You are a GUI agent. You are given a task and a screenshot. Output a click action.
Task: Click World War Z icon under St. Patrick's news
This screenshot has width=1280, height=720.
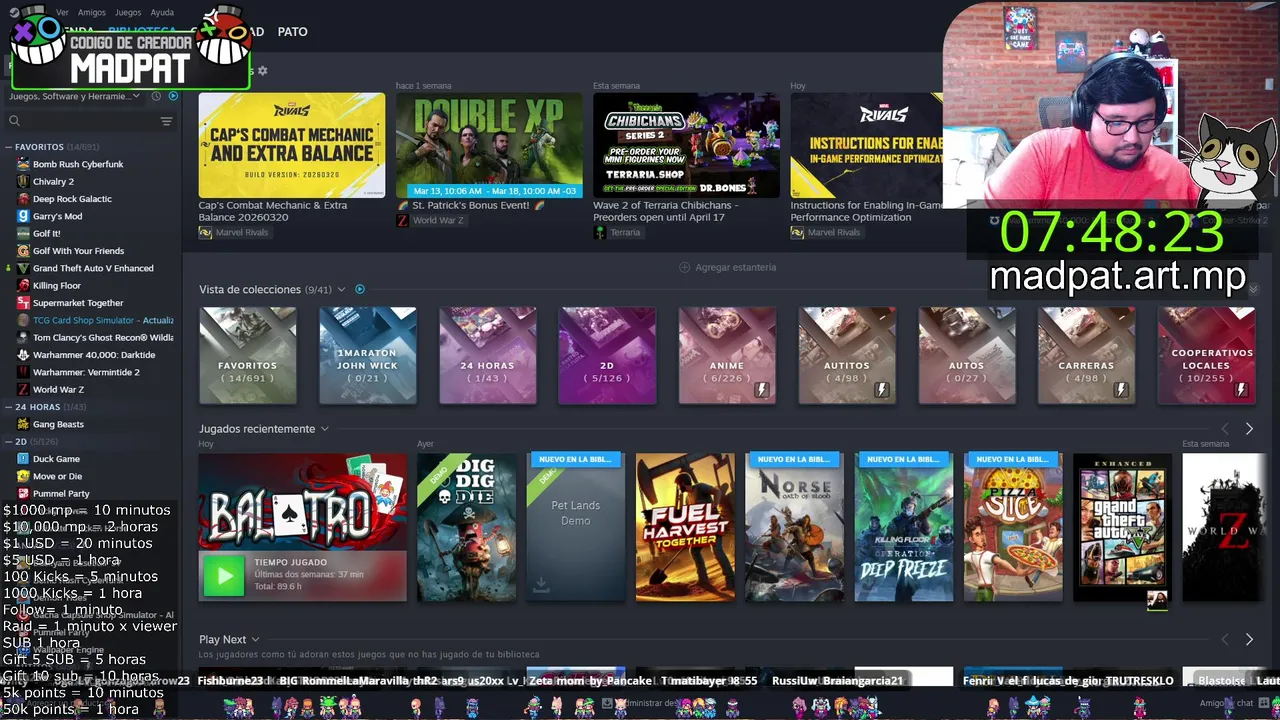pyautogui.click(x=402, y=220)
